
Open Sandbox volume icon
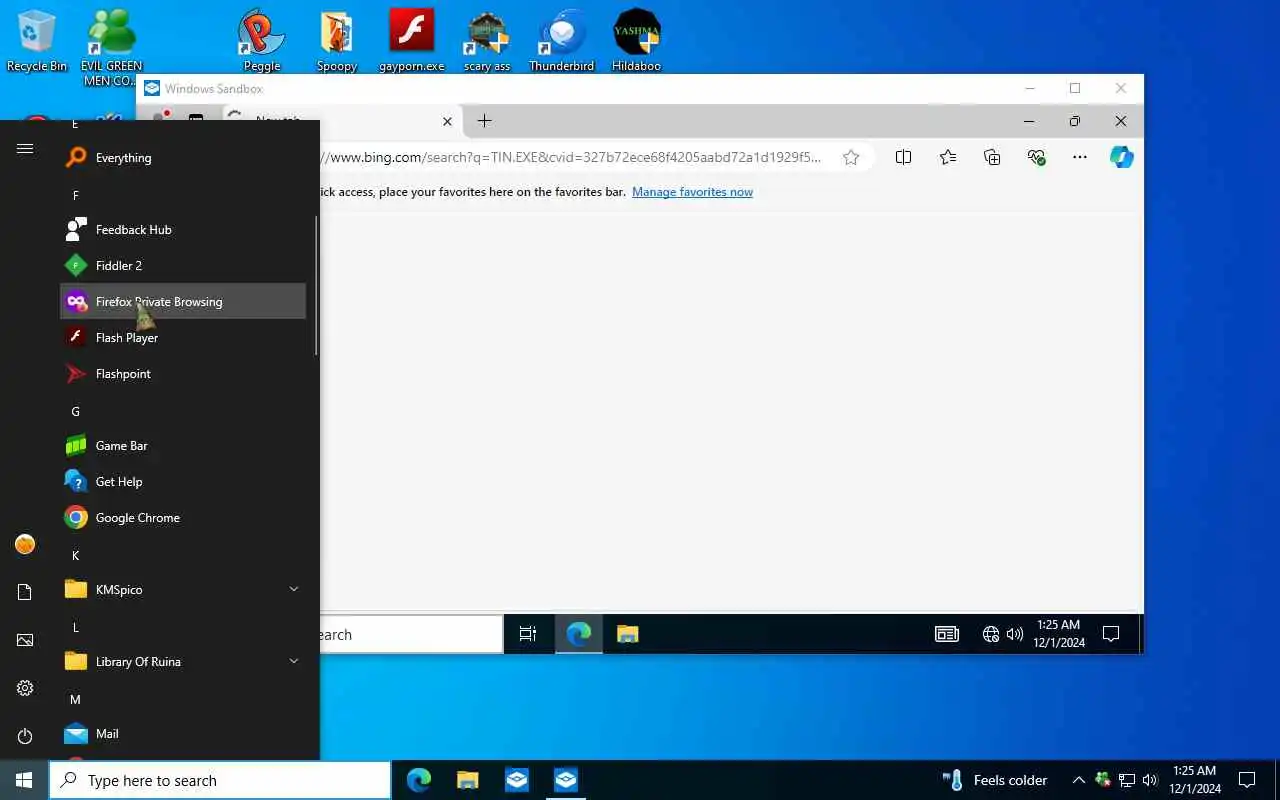point(1015,634)
